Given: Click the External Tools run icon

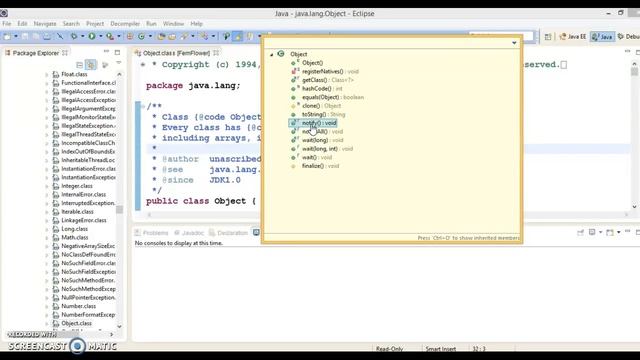Looking at the screenshot, I should point(110,36).
